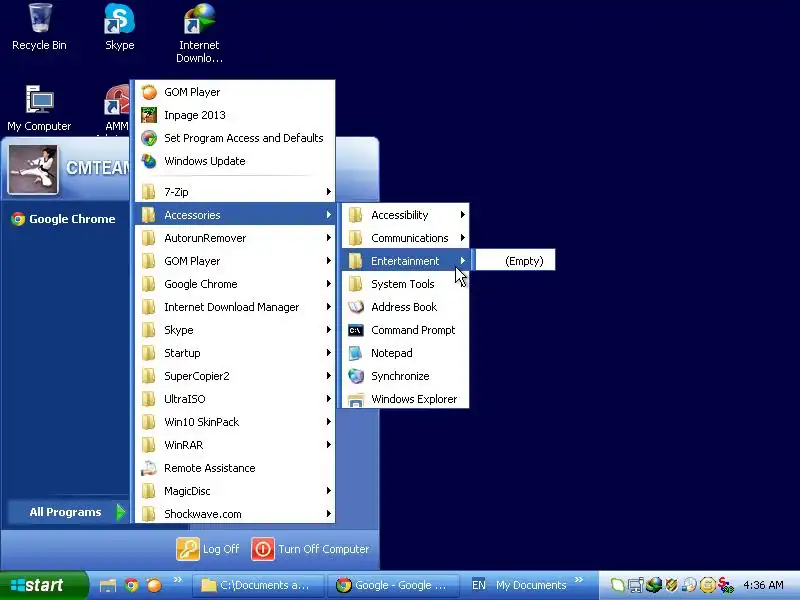Screen dimensions: 800x600
Task: Click the Windows Update icon
Action: point(149,161)
